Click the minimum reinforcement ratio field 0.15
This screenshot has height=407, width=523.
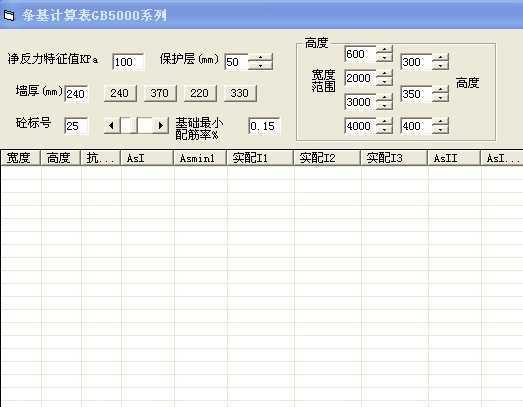pos(264,126)
